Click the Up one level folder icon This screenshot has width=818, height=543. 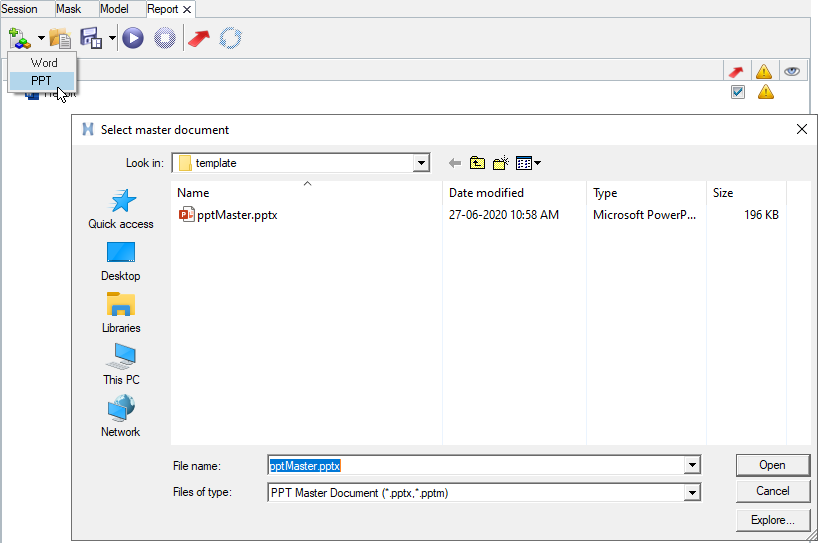click(477, 163)
